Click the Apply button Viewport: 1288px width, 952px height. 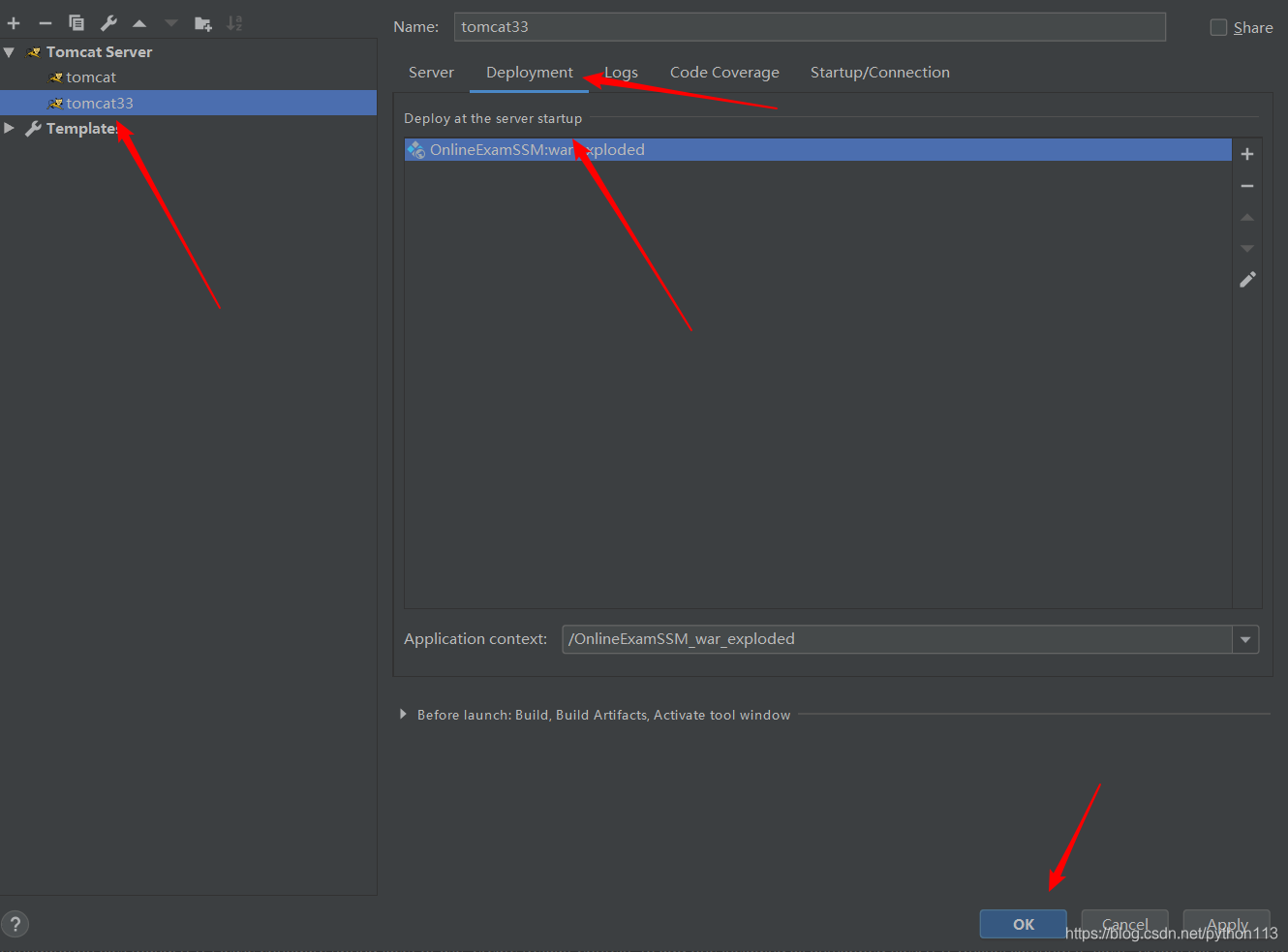tap(1226, 924)
